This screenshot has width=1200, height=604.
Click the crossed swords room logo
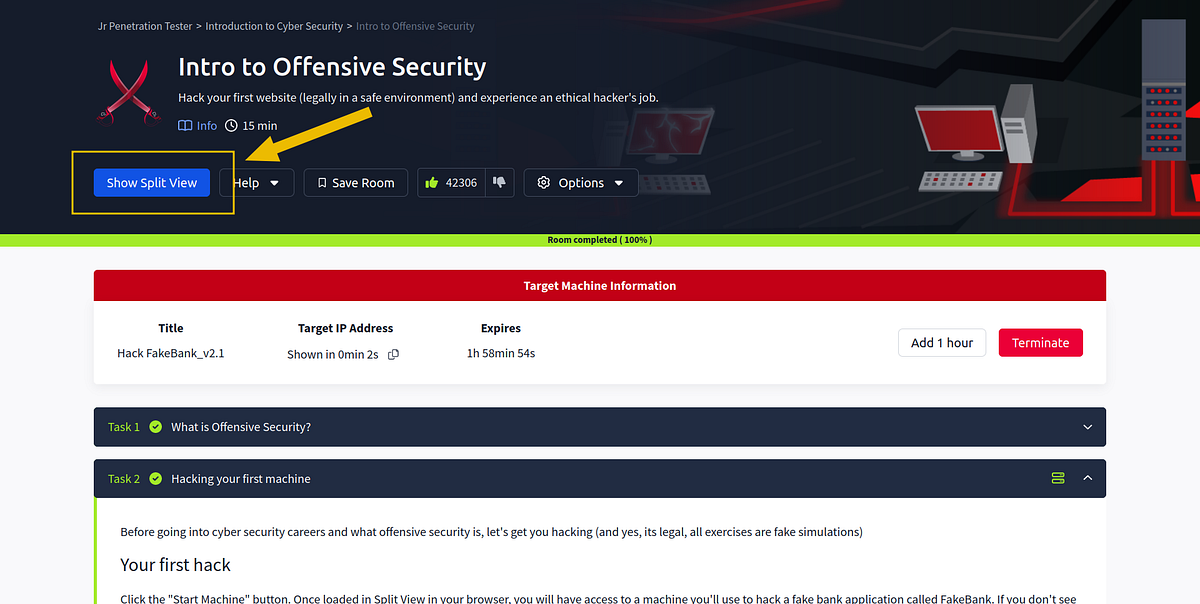coord(128,90)
